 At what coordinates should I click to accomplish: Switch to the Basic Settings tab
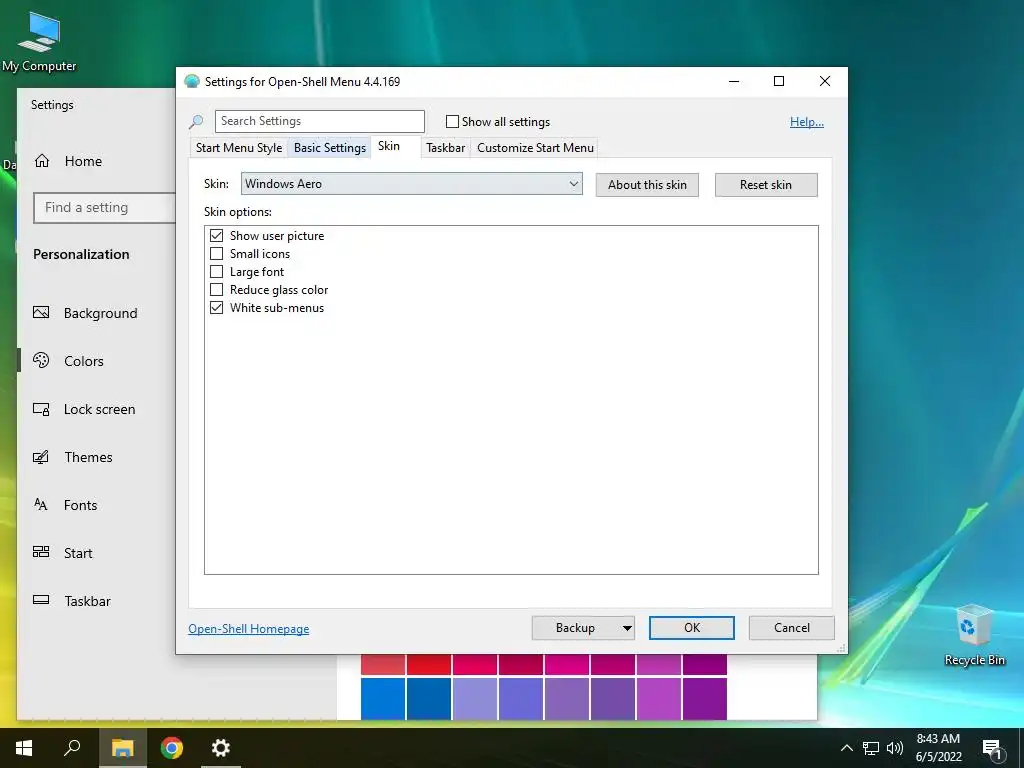(x=330, y=148)
